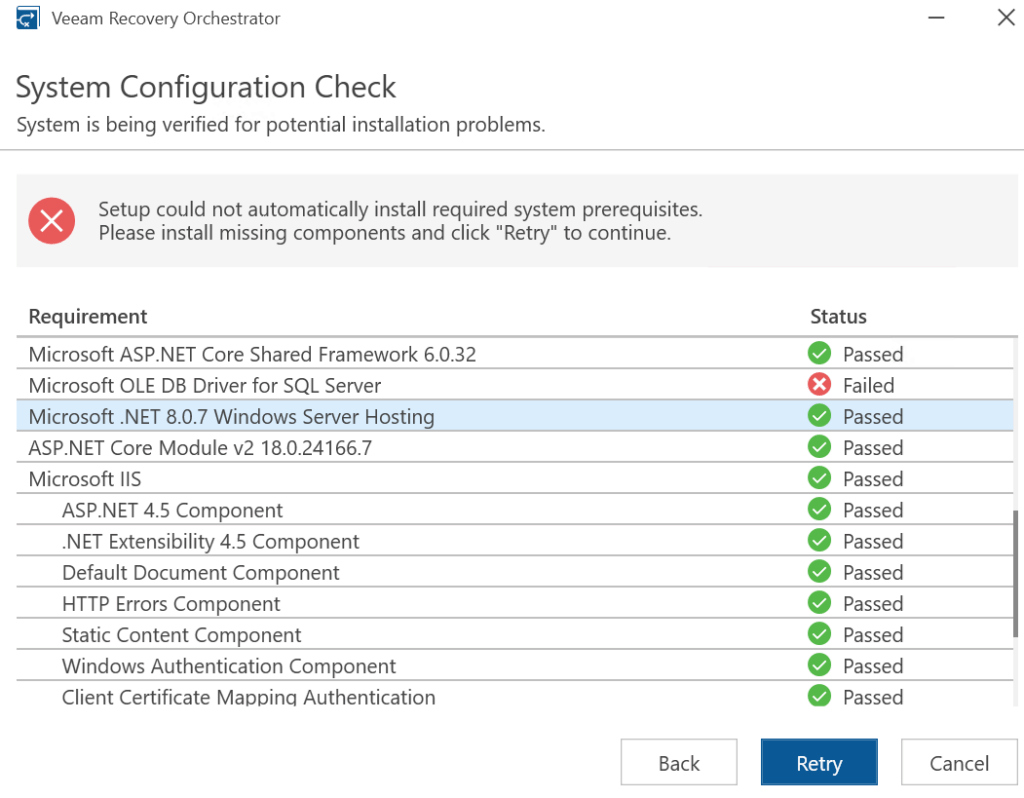Click the setup prerequisites error message text
The width and height of the screenshot is (1024, 798).
(x=400, y=221)
